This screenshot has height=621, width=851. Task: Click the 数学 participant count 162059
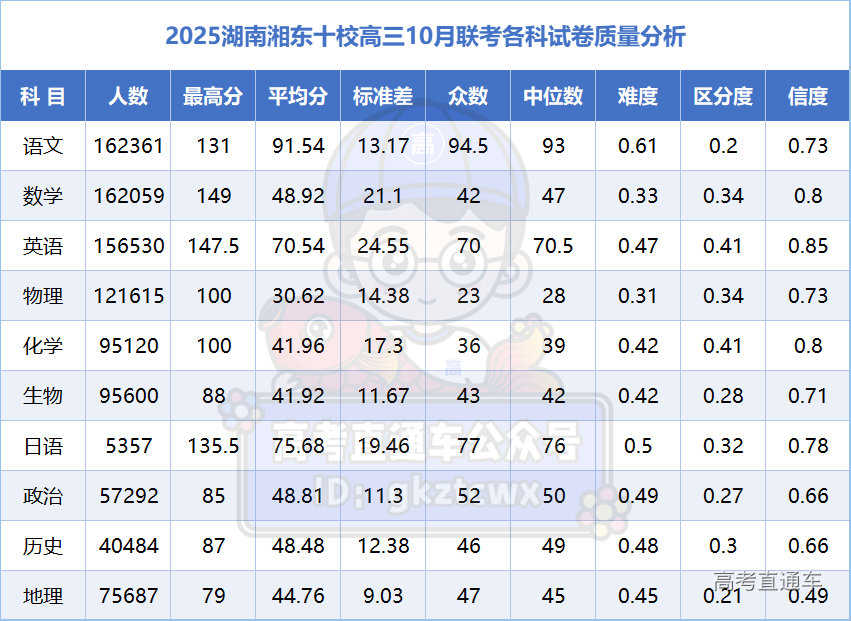click(x=129, y=196)
